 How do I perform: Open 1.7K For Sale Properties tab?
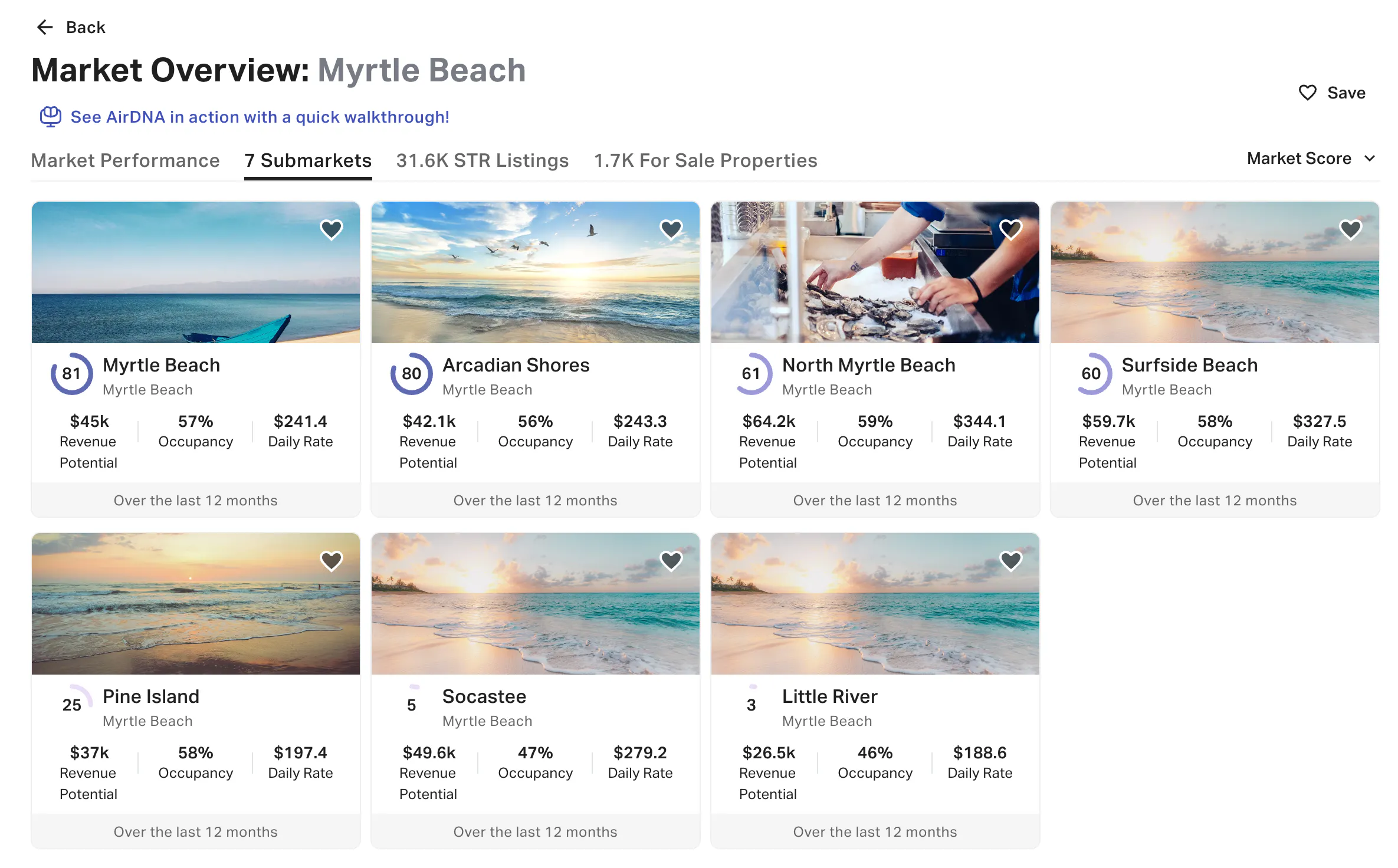[705, 160]
